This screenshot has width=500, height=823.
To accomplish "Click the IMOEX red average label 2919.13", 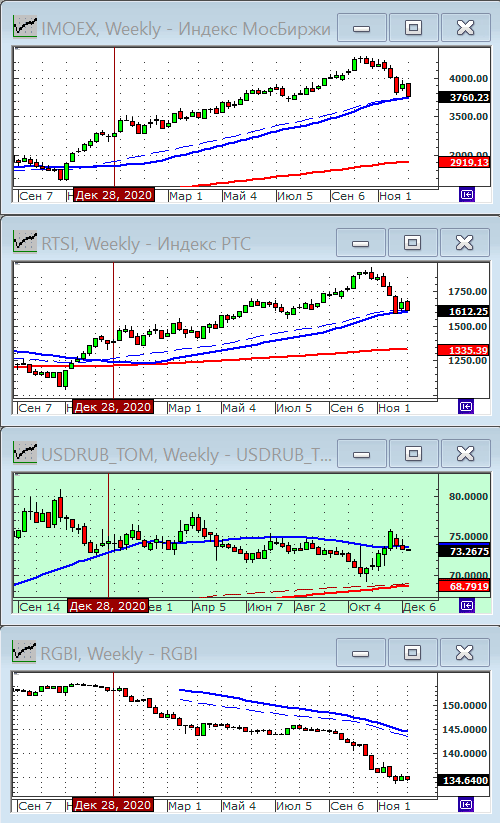I will (x=464, y=162).
